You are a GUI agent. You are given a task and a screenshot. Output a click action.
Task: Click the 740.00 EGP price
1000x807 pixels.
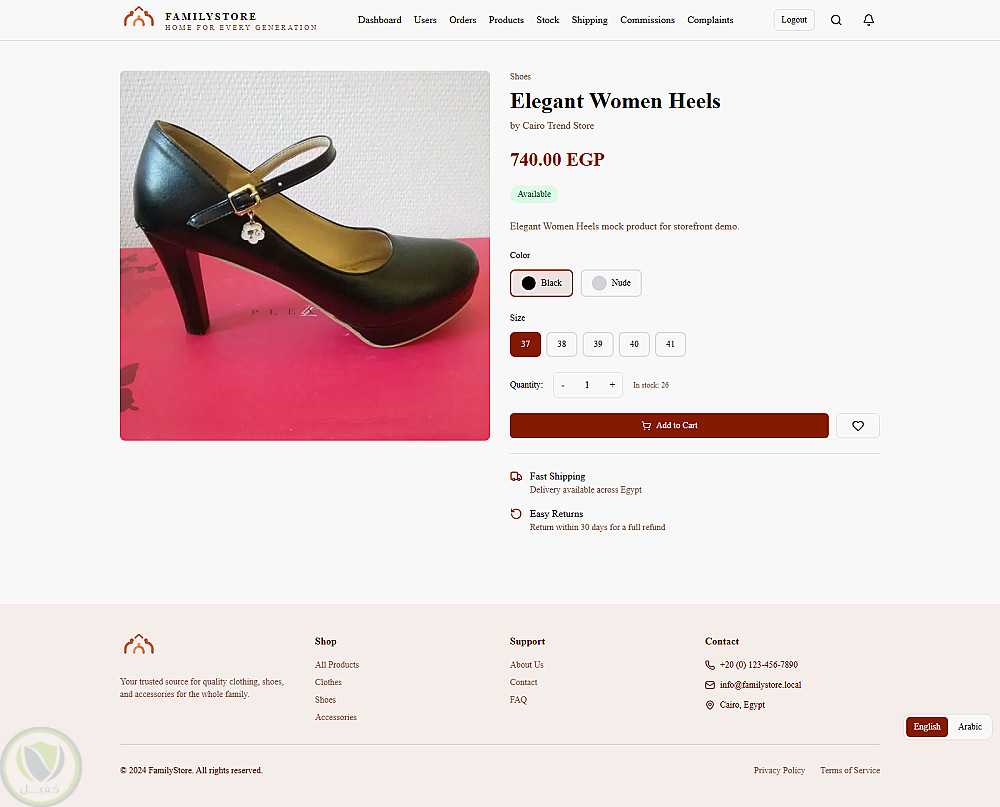click(x=557, y=159)
